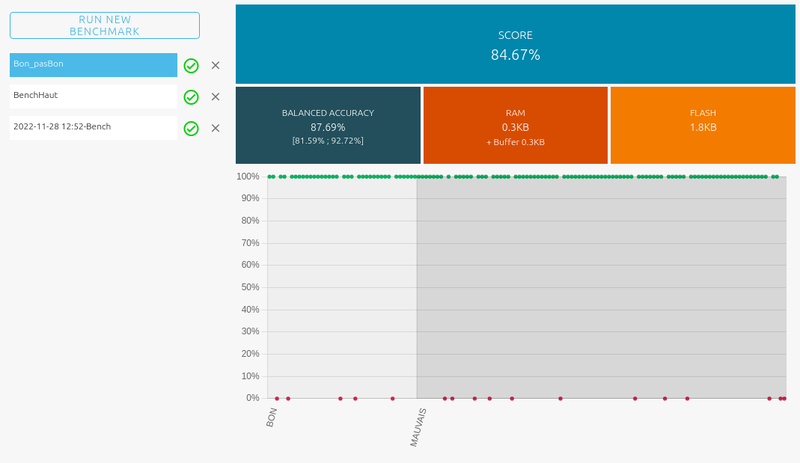Delete the Bon_pasBon benchmark with X icon
The image size is (800, 463).
[215, 66]
